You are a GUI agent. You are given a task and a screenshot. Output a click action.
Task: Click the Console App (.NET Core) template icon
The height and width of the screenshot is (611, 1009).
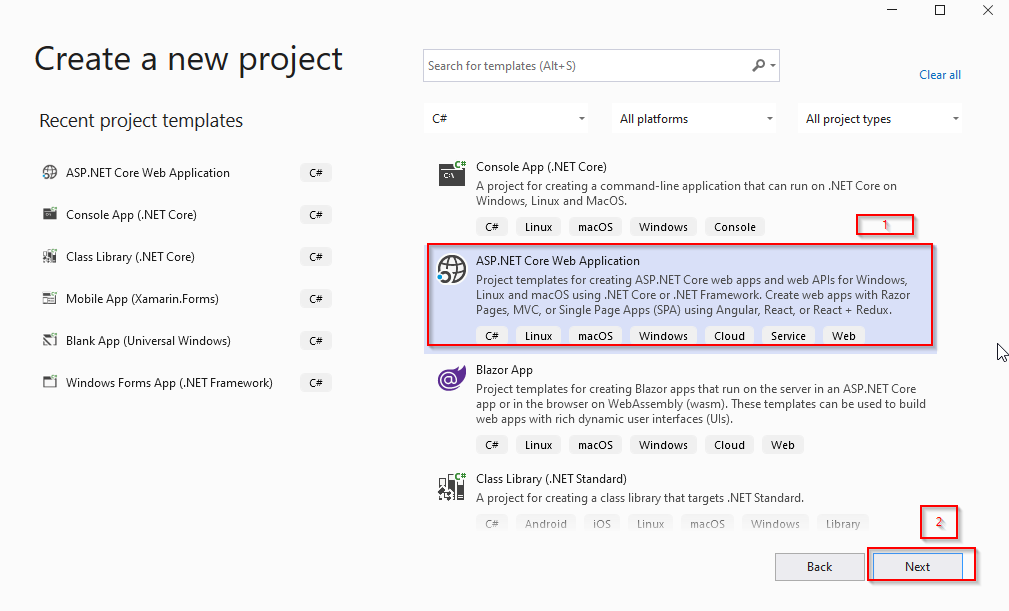(451, 172)
